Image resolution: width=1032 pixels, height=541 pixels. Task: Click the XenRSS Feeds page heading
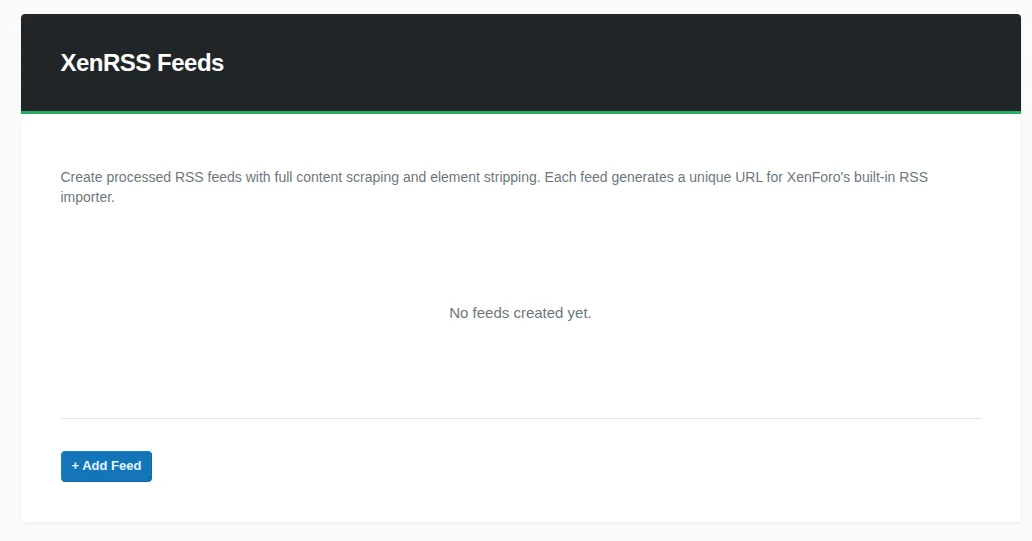142,63
